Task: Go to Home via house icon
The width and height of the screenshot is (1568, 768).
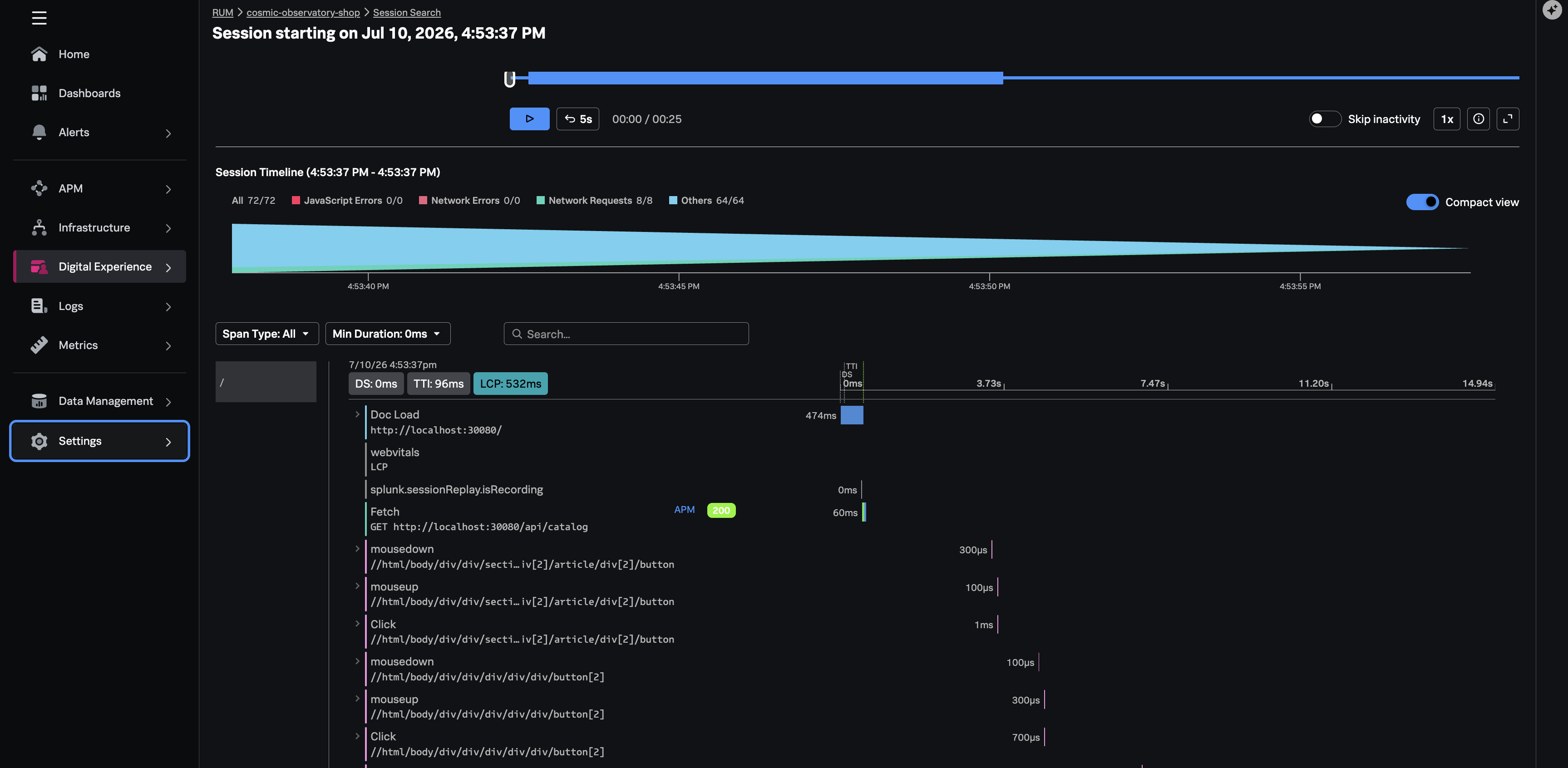Action: coord(39,54)
